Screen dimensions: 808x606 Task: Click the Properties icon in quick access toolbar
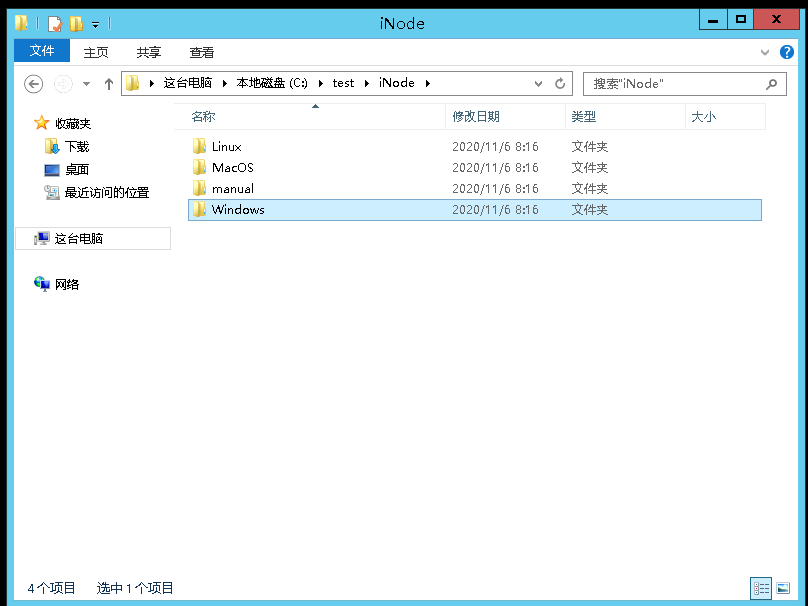click(x=55, y=24)
